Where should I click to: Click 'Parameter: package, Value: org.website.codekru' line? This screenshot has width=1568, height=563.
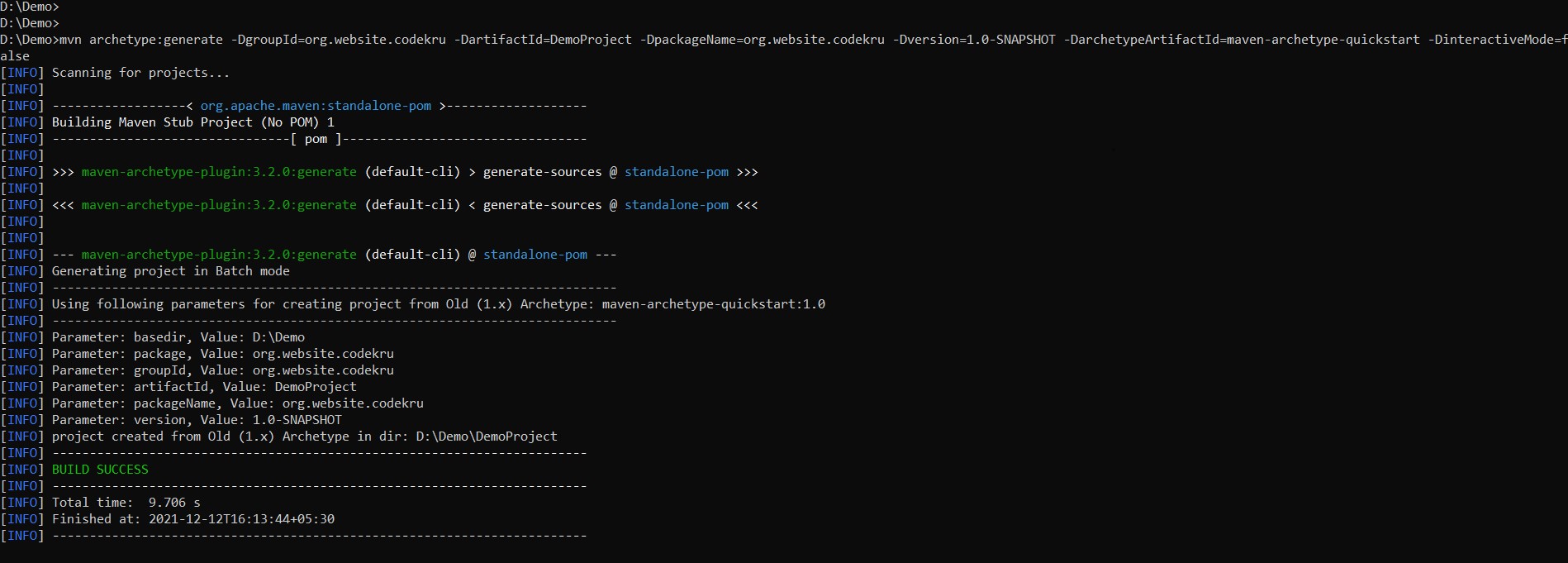pyautogui.click(x=222, y=354)
